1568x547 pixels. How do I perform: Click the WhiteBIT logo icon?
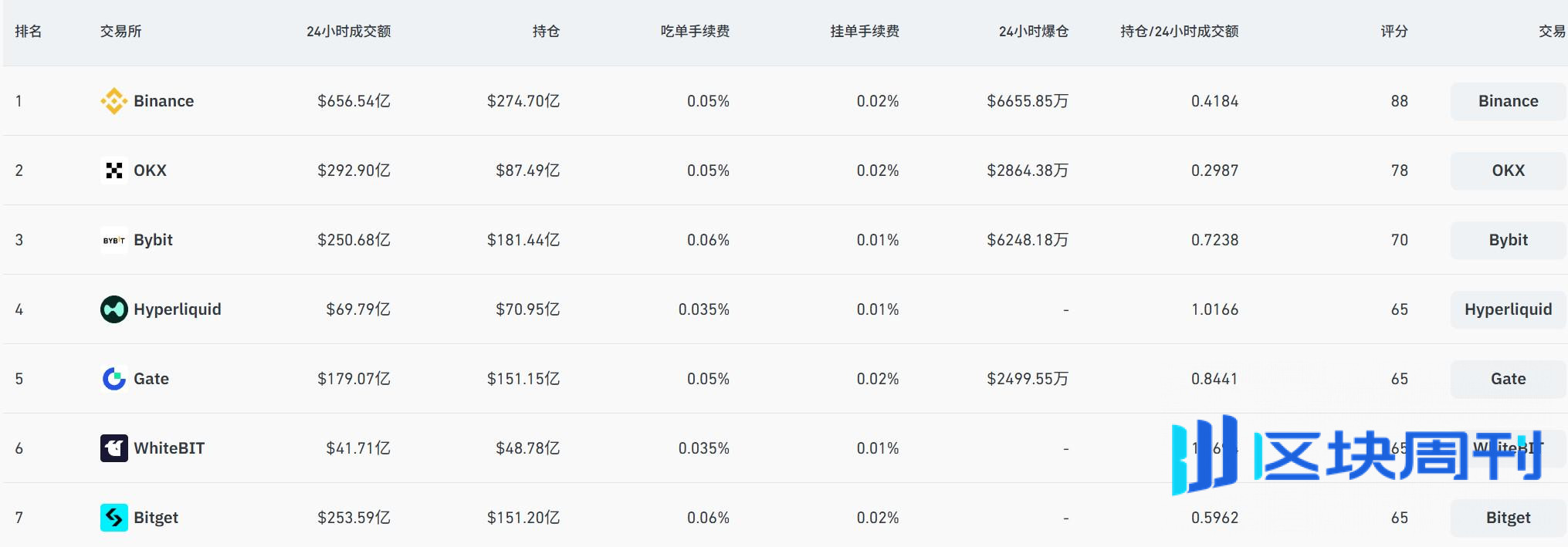(x=114, y=448)
